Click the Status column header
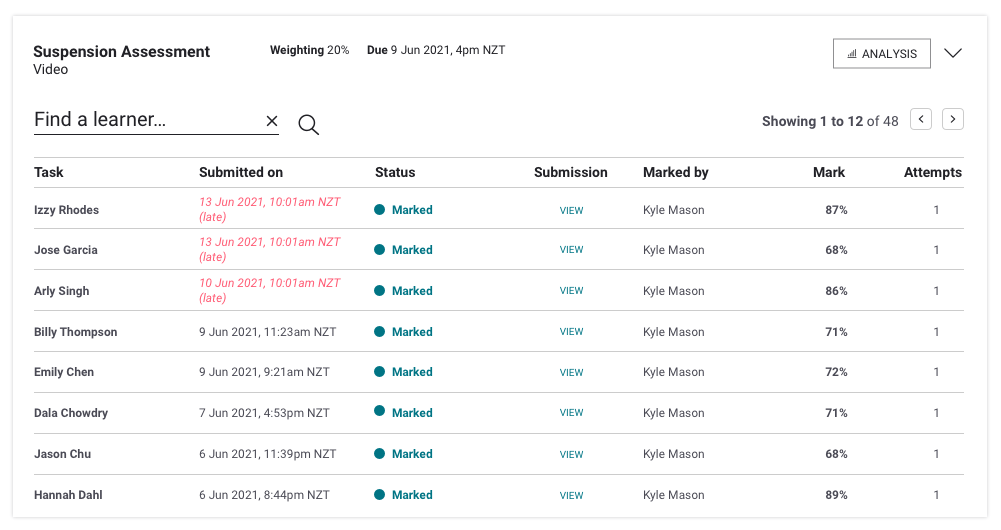 (395, 172)
